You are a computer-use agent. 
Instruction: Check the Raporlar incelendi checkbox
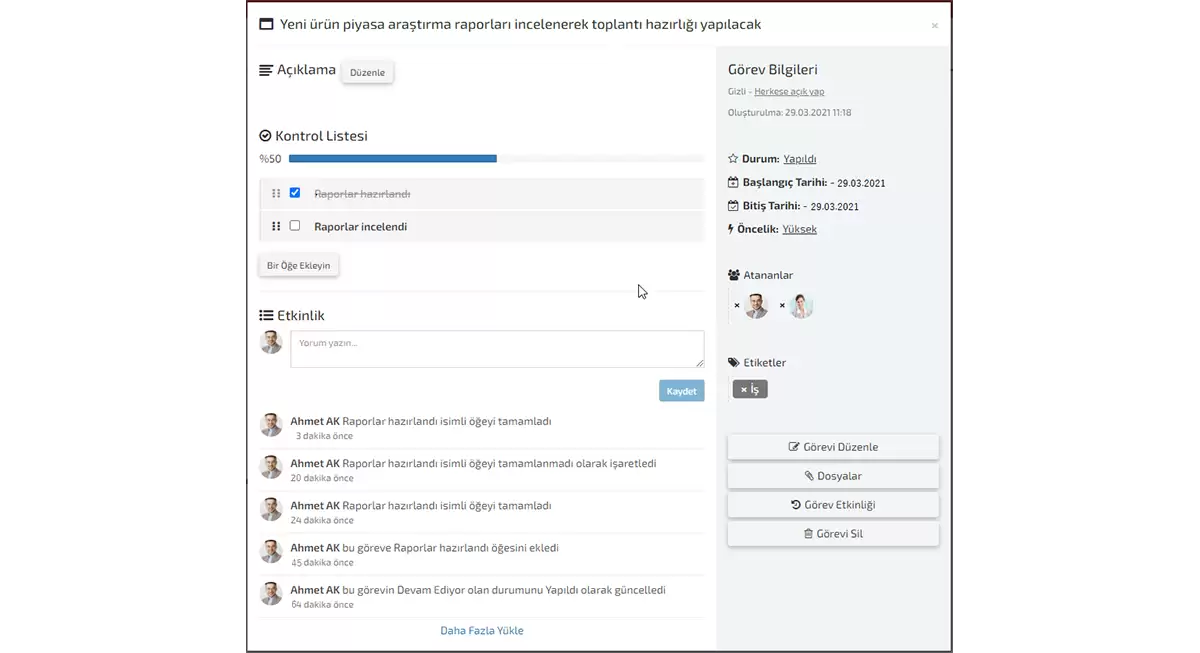[x=295, y=226]
